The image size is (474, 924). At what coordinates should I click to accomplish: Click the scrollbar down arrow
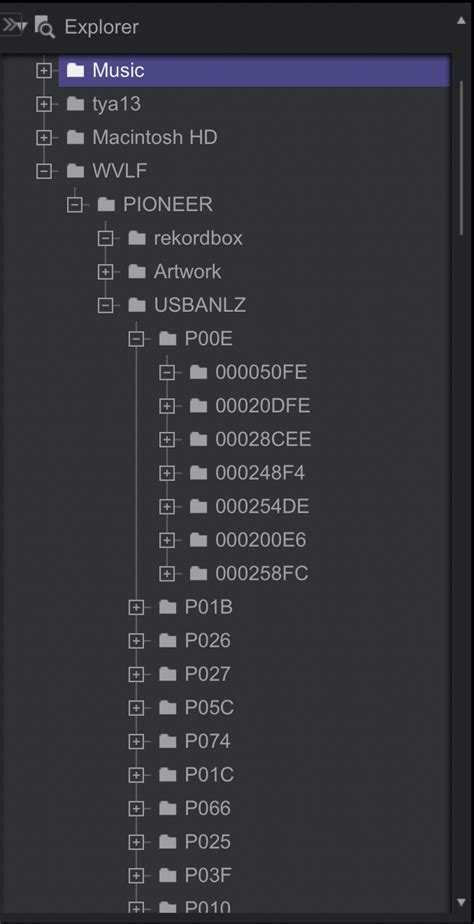pyautogui.click(x=462, y=902)
